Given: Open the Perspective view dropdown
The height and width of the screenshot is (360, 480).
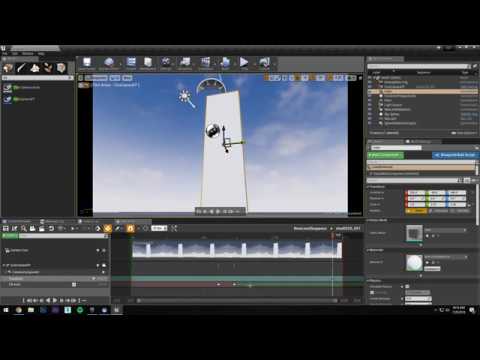Looking at the screenshot, I should [96, 78].
